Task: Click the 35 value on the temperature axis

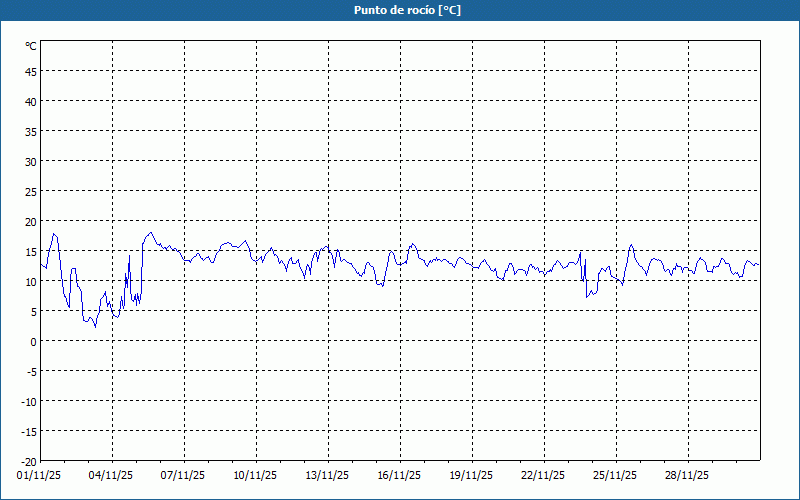Action: (31, 132)
